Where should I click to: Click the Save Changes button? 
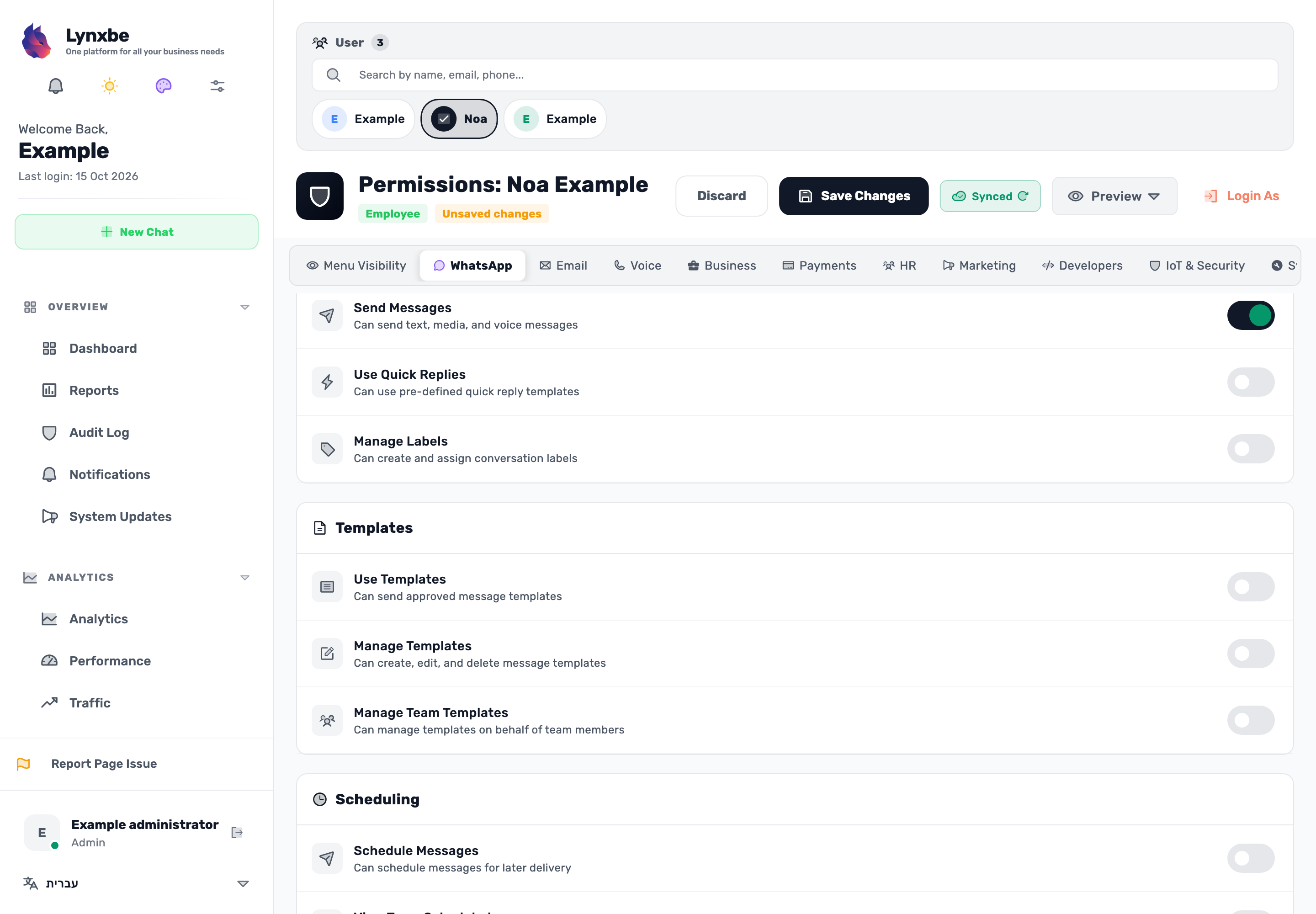(x=853, y=196)
